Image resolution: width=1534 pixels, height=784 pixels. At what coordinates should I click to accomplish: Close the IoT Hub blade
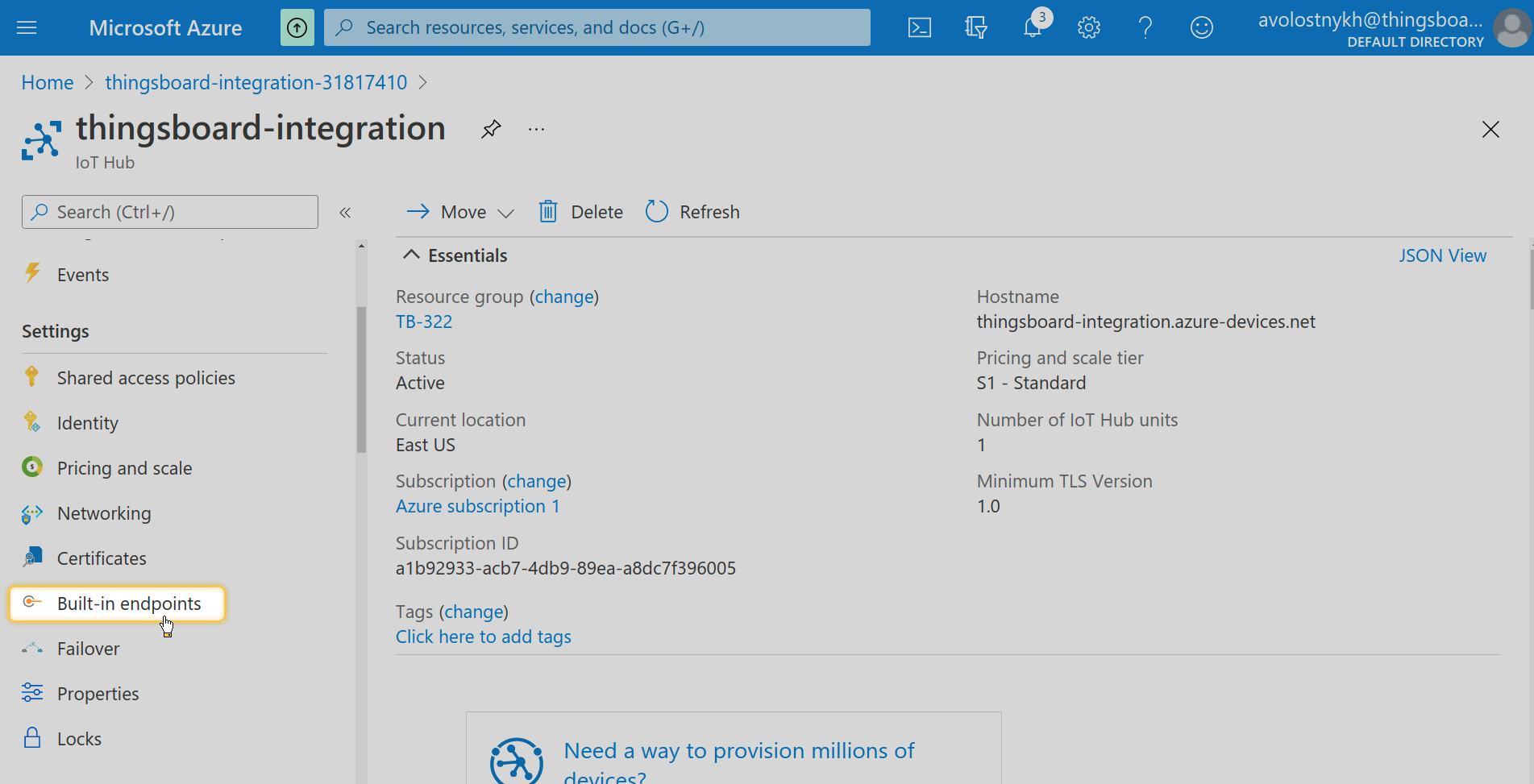point(1490,129)
